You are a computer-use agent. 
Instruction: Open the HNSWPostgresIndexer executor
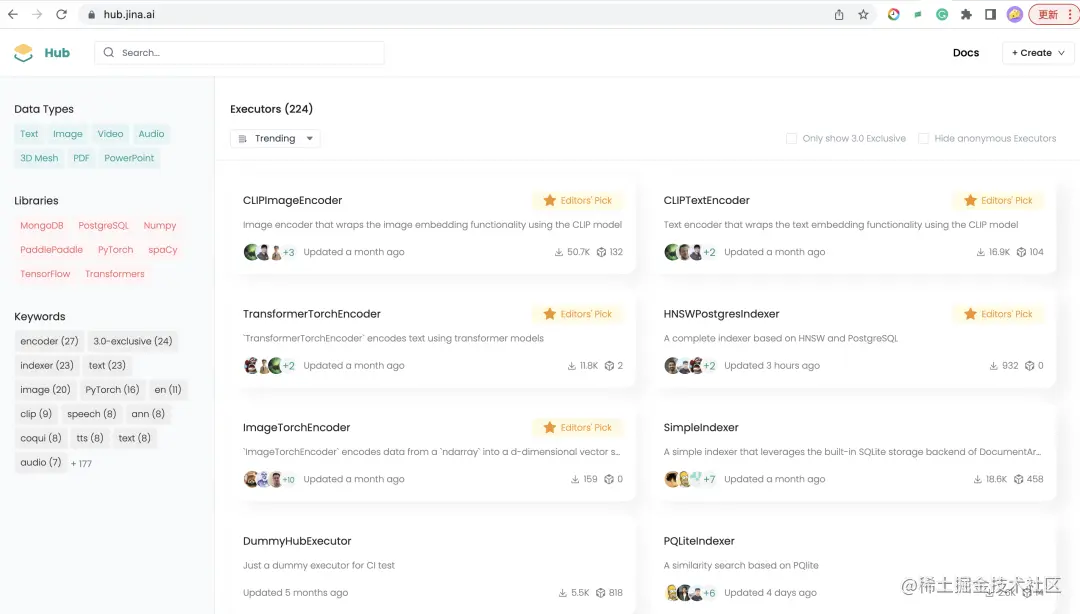[x=721, y=314]
